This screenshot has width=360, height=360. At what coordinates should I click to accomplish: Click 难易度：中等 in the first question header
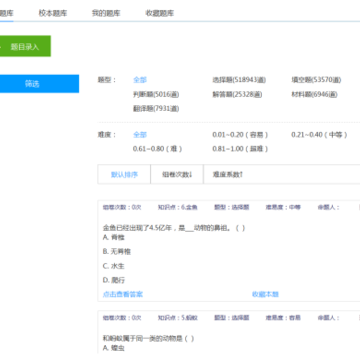pos(283,207)
